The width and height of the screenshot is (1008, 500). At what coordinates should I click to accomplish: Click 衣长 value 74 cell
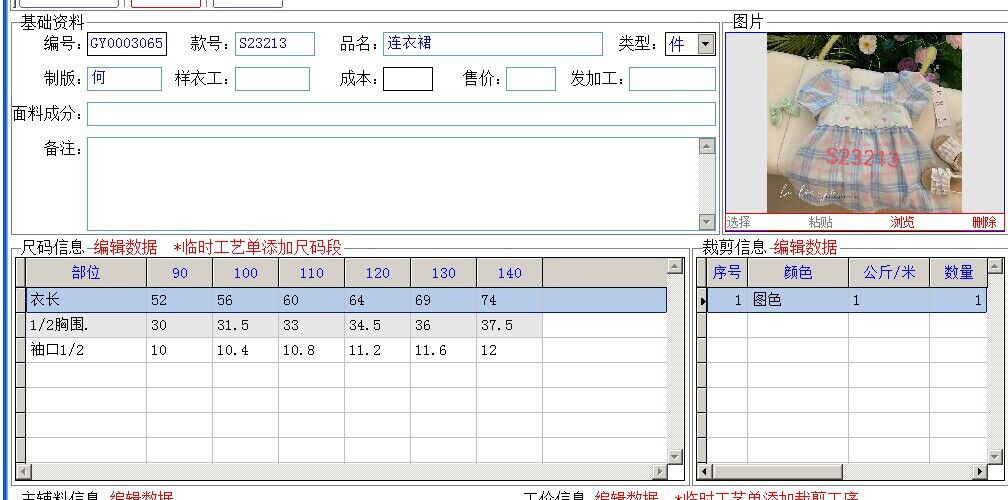pyautogui.click(x=510, y=300)
